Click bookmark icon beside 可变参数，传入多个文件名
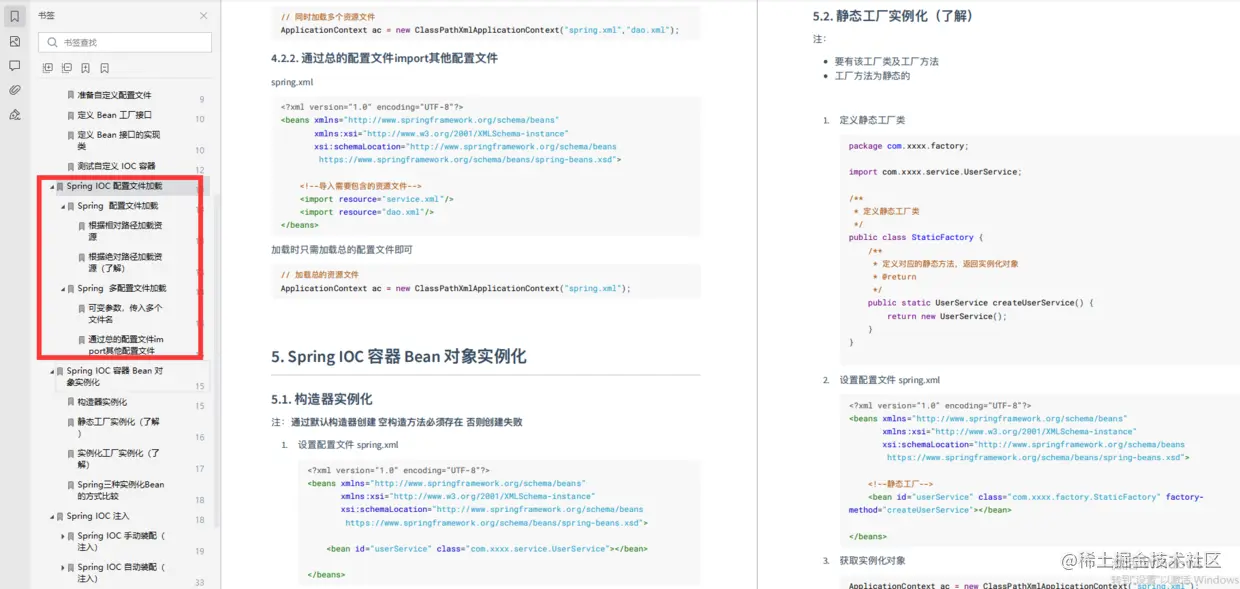 81,308
